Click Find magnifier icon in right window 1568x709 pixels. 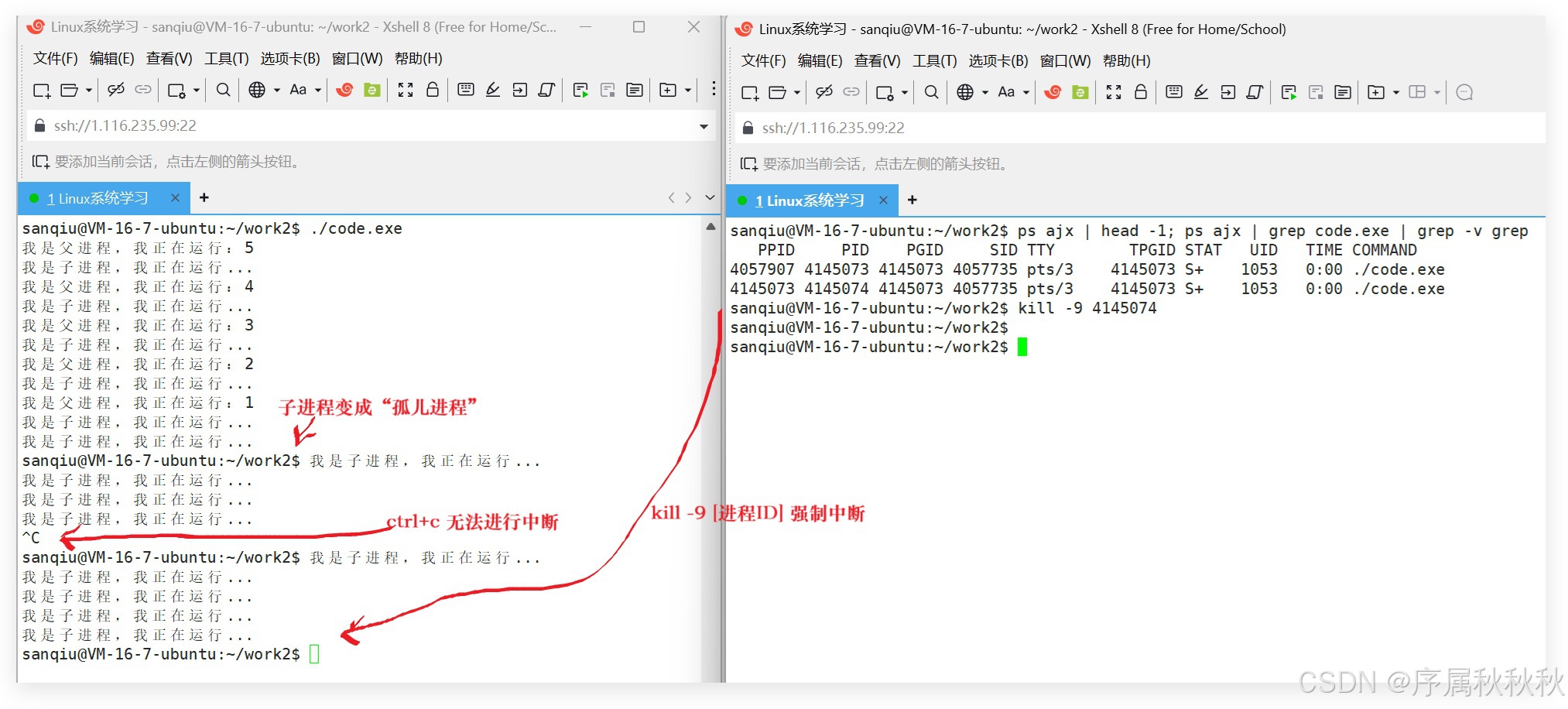point(932,92)
